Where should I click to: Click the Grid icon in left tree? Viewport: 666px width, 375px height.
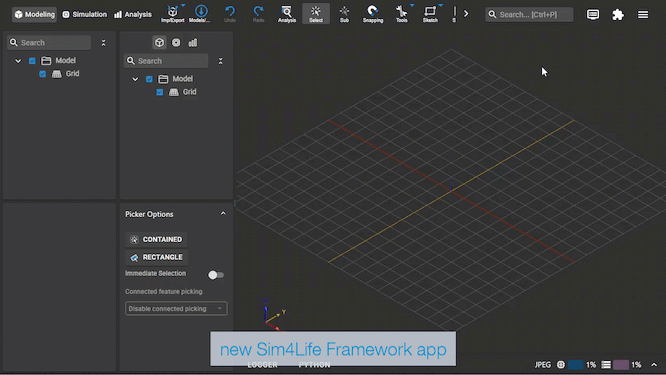point(56,74)
